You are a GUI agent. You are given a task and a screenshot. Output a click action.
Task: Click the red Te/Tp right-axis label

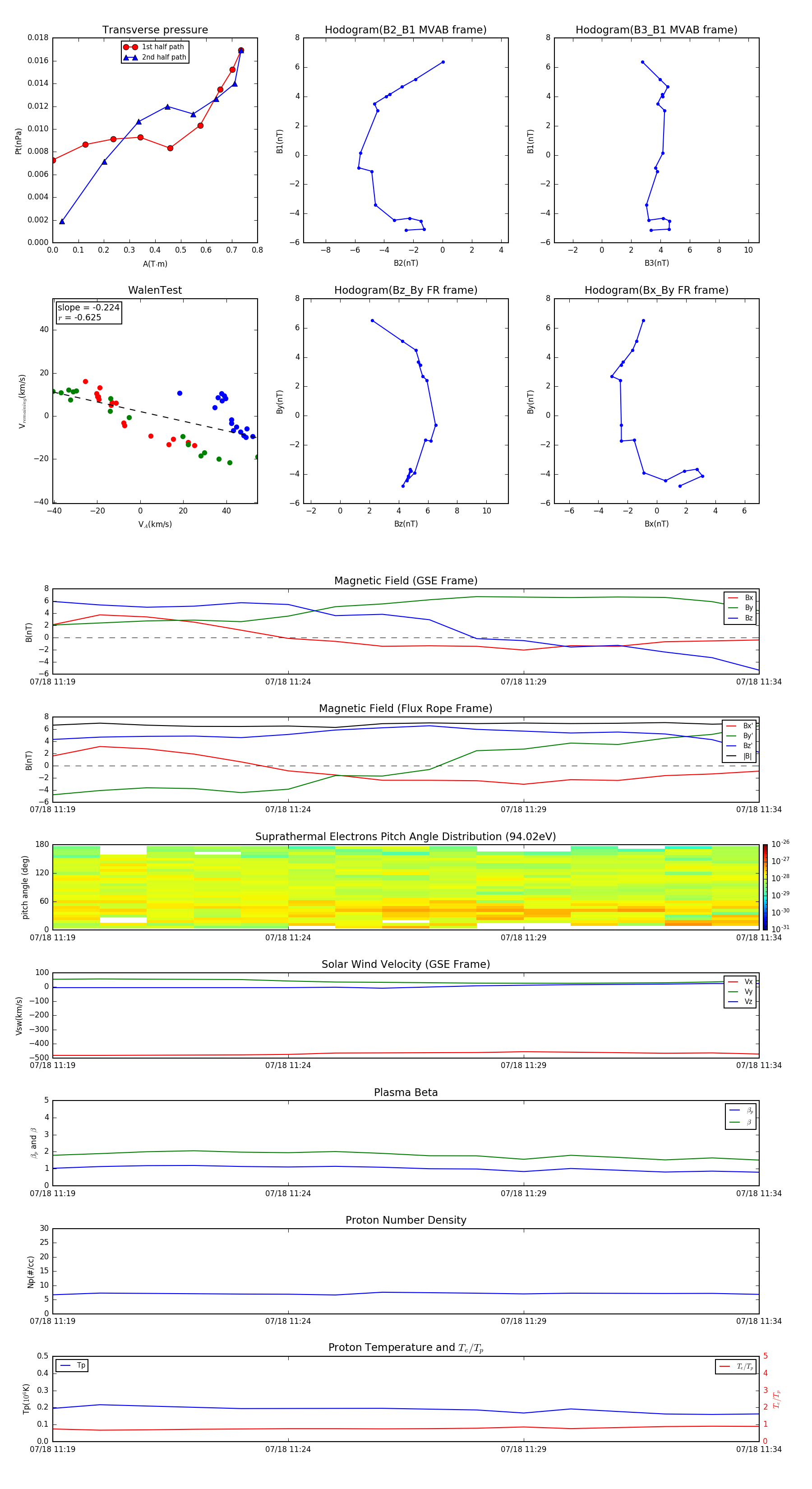[777, 1399]
